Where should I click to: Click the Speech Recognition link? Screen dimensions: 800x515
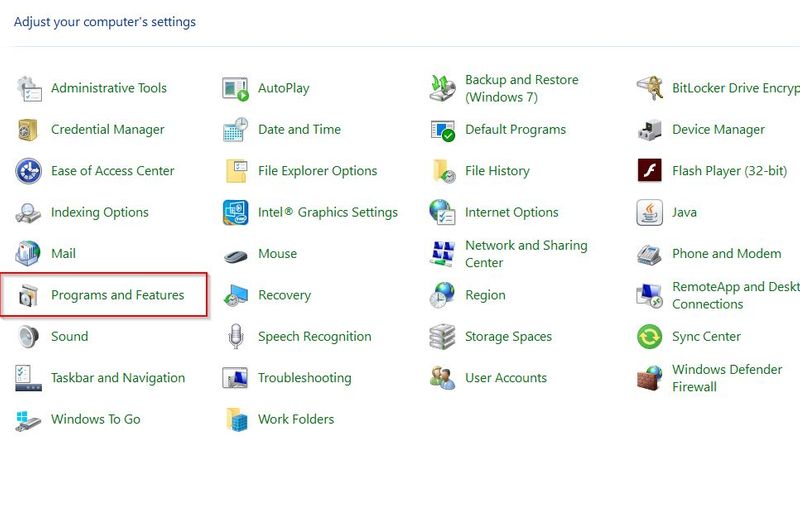click(314, 336)
